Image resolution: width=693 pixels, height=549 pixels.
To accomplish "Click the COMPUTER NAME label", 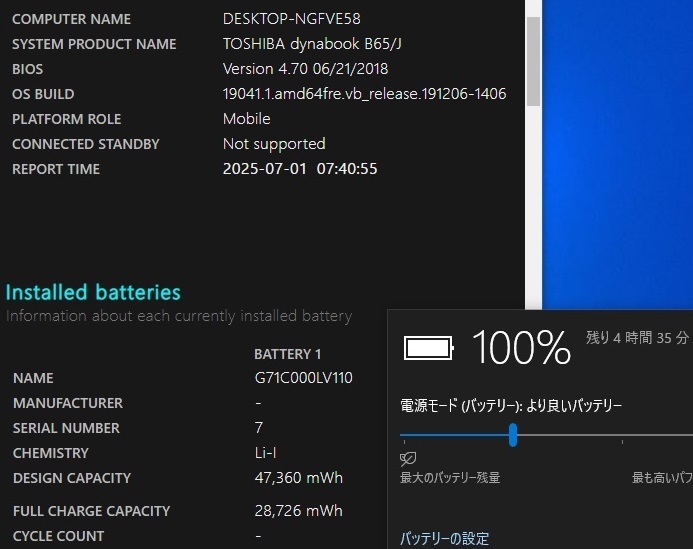I will (x=72, y=19).
